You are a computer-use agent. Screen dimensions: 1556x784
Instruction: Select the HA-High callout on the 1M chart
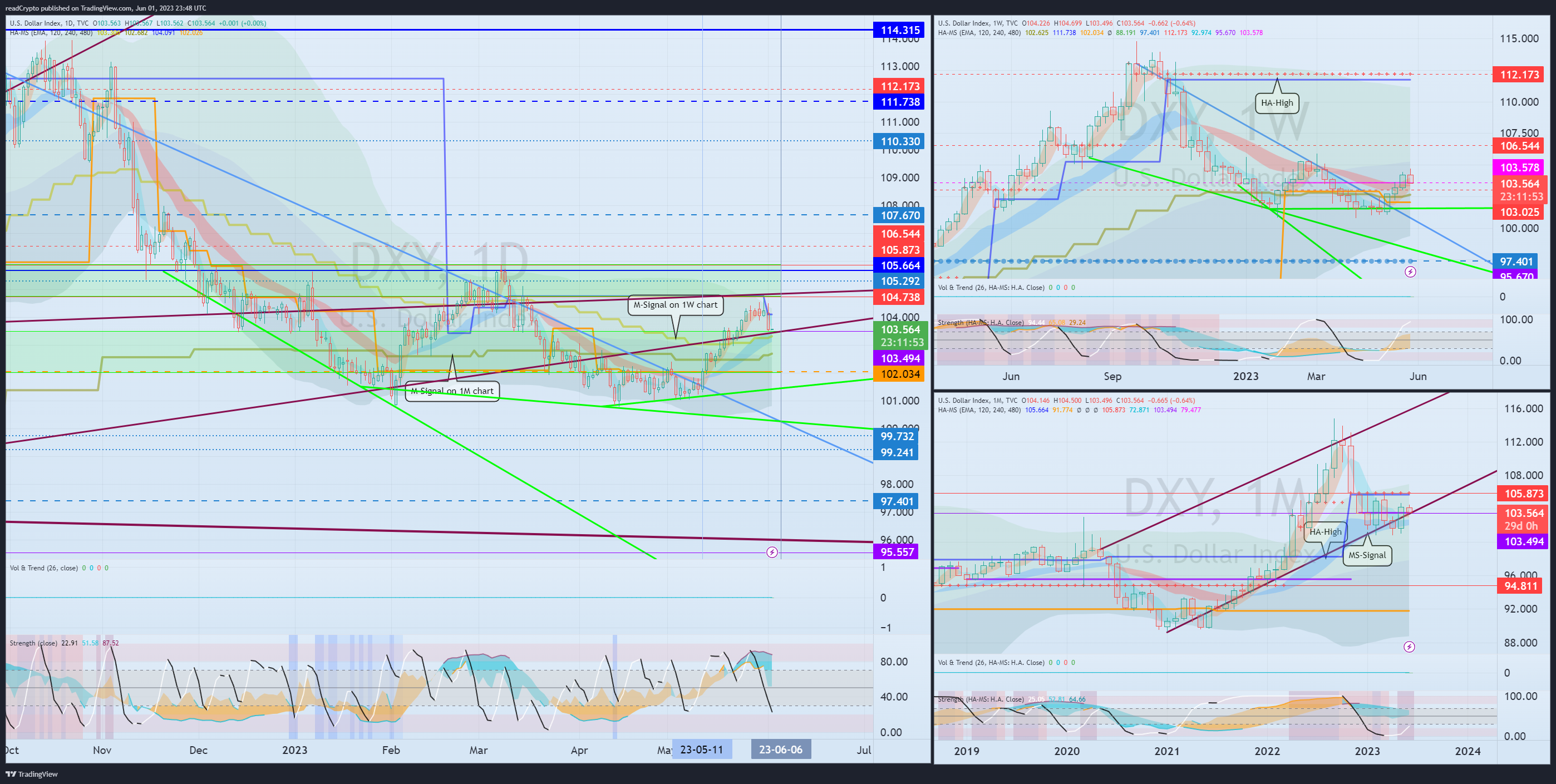tap(1325, 531)
